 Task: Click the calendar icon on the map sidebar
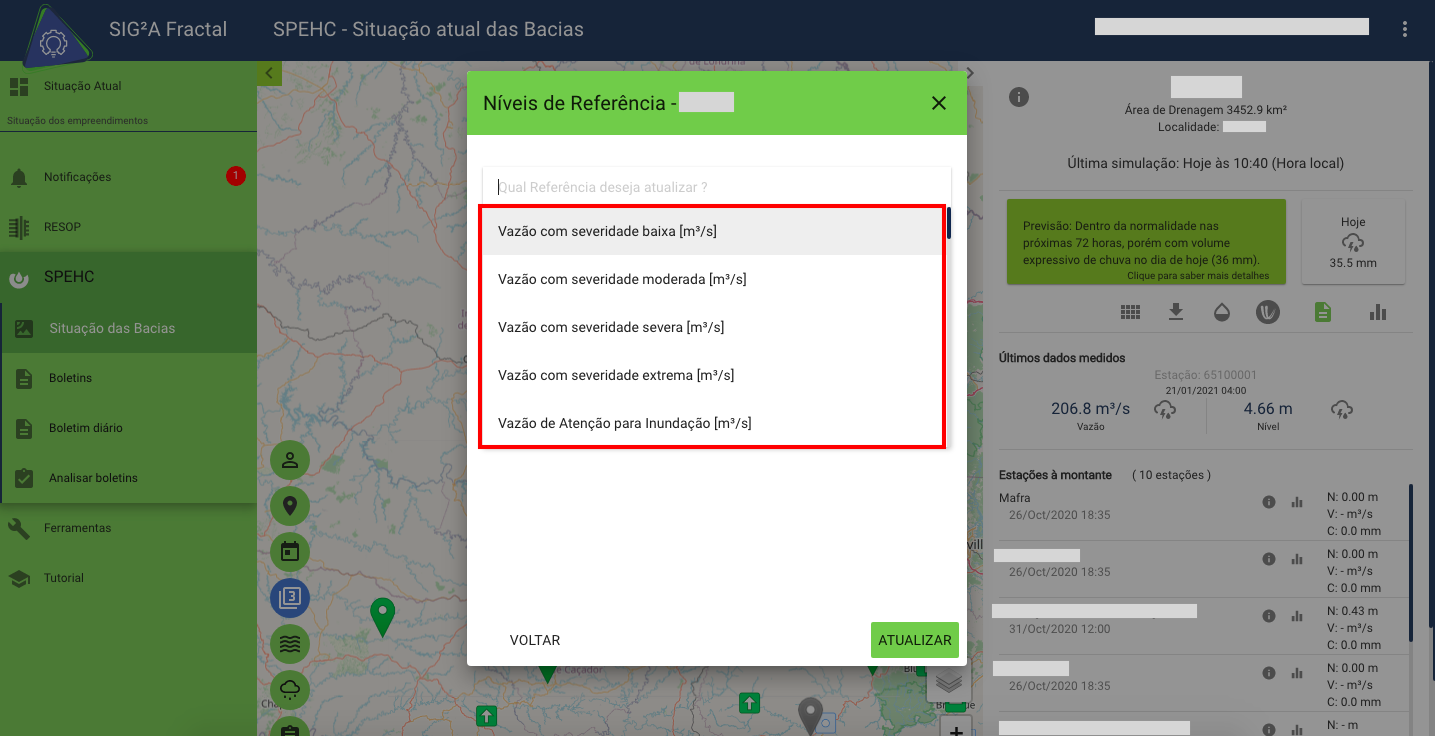289,551
